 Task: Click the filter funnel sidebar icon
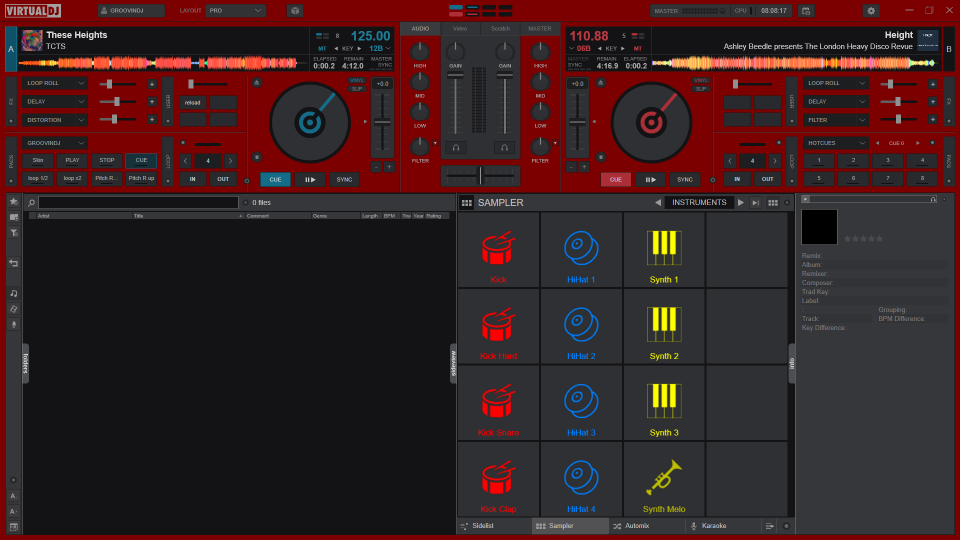point(13,233)
